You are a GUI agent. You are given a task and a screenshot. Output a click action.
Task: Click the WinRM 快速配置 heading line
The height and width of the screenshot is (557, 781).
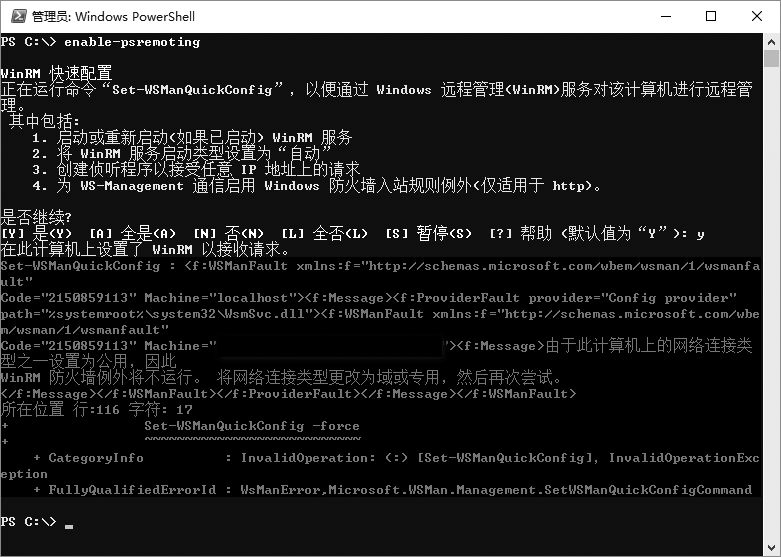[x=56, y=74]
